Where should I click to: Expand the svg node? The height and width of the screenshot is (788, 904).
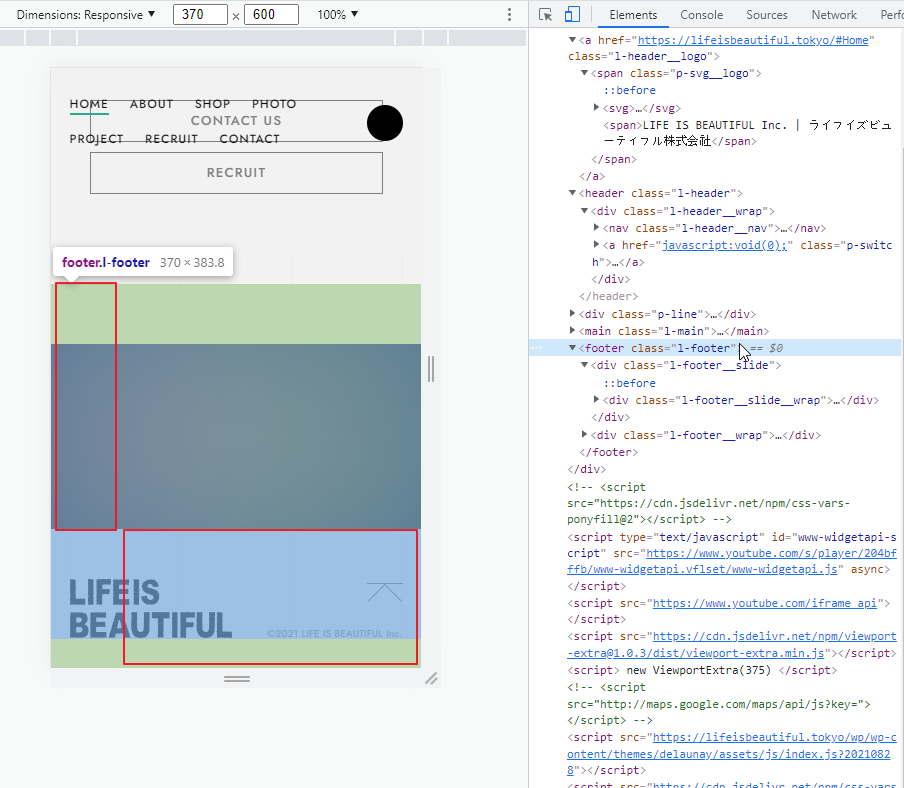click(596, 107)
